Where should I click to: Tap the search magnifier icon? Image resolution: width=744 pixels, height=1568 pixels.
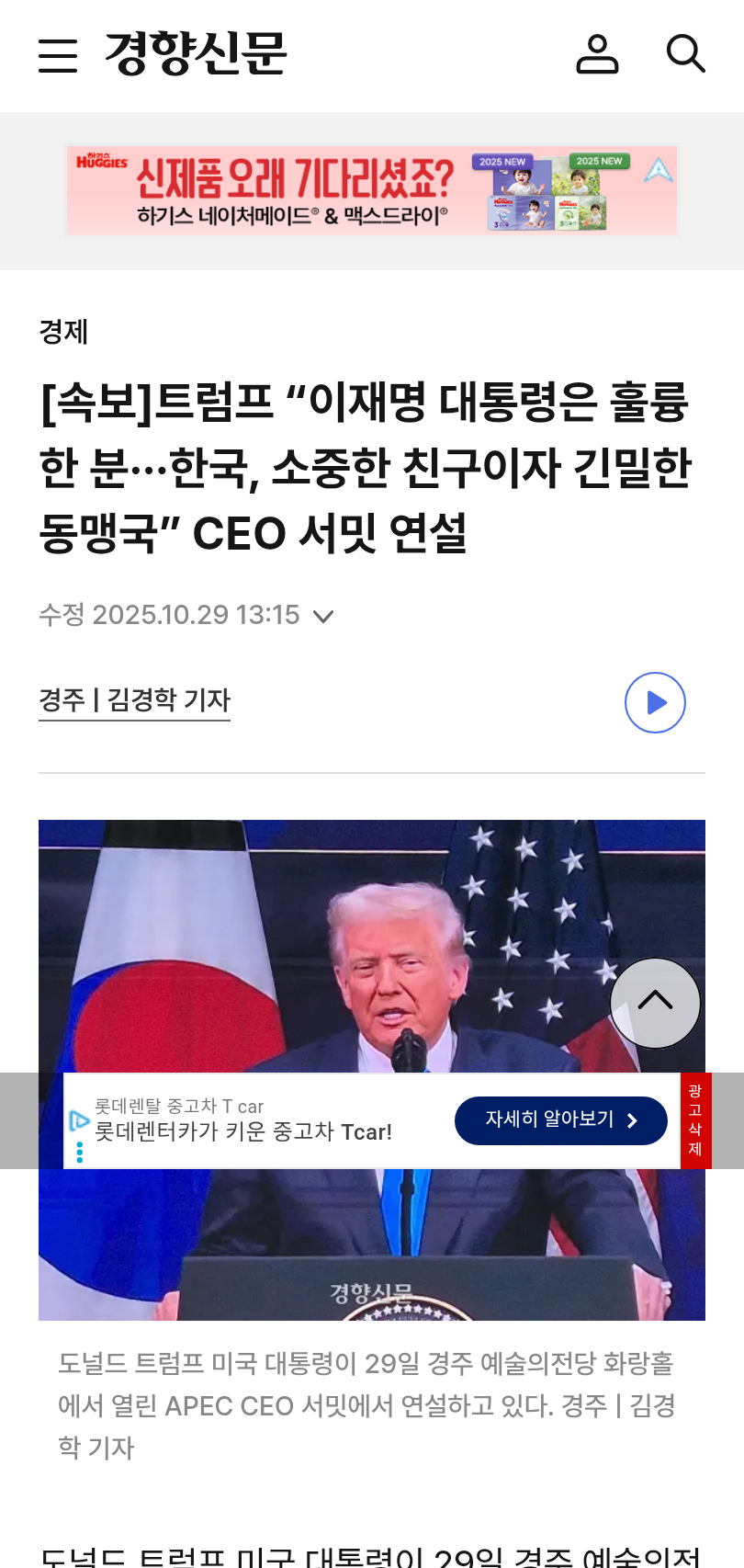coord(685,54)
